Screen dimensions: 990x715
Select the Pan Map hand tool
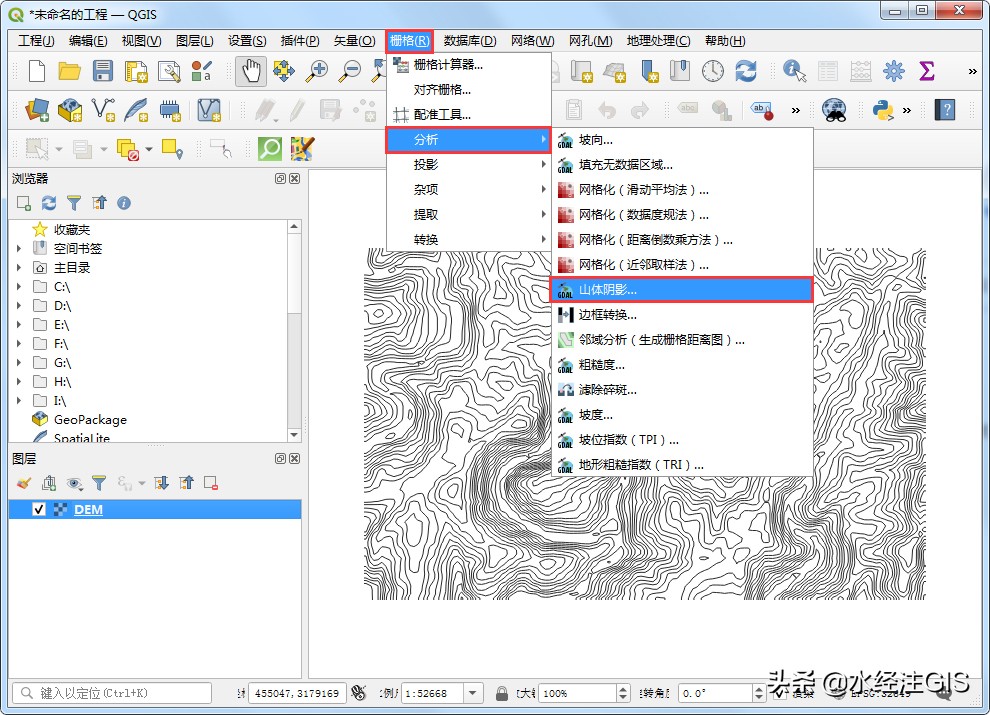pos(251,71)
